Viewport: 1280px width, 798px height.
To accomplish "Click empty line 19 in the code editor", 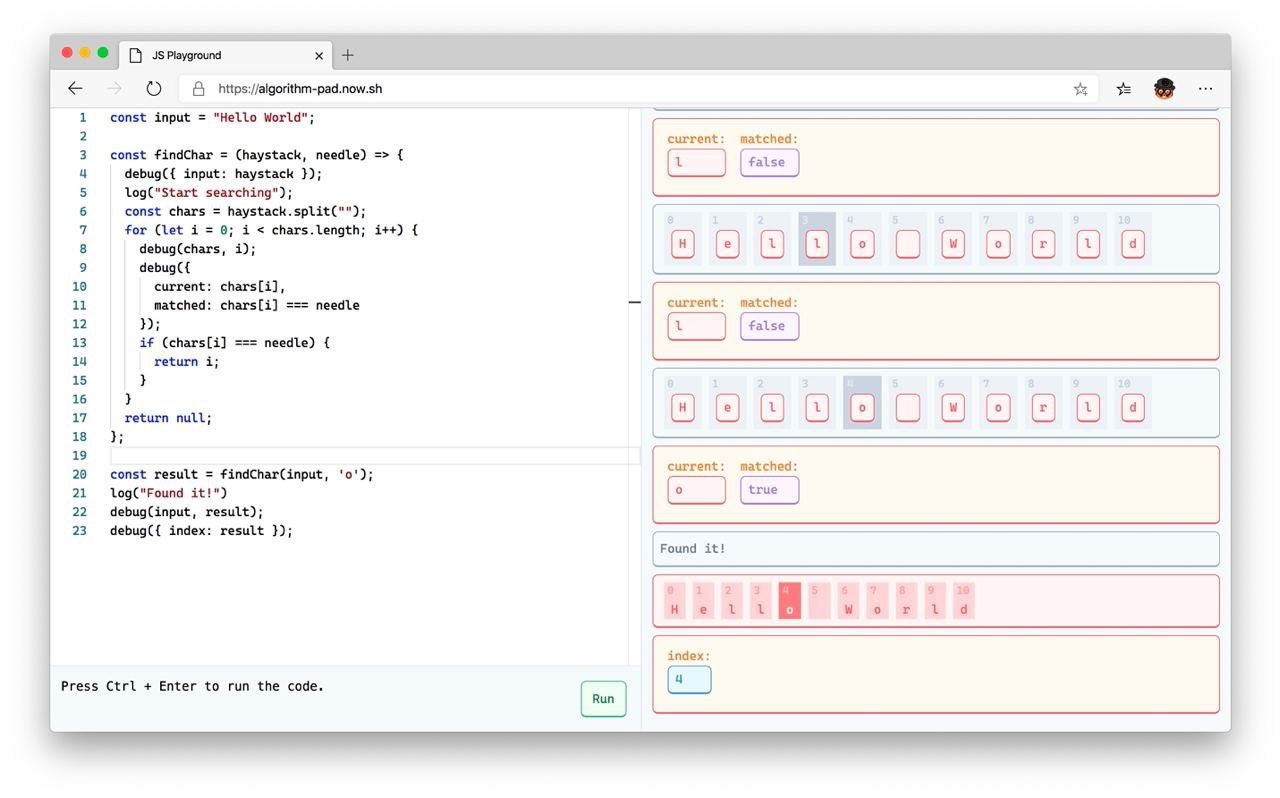I will tap(370, 456).
